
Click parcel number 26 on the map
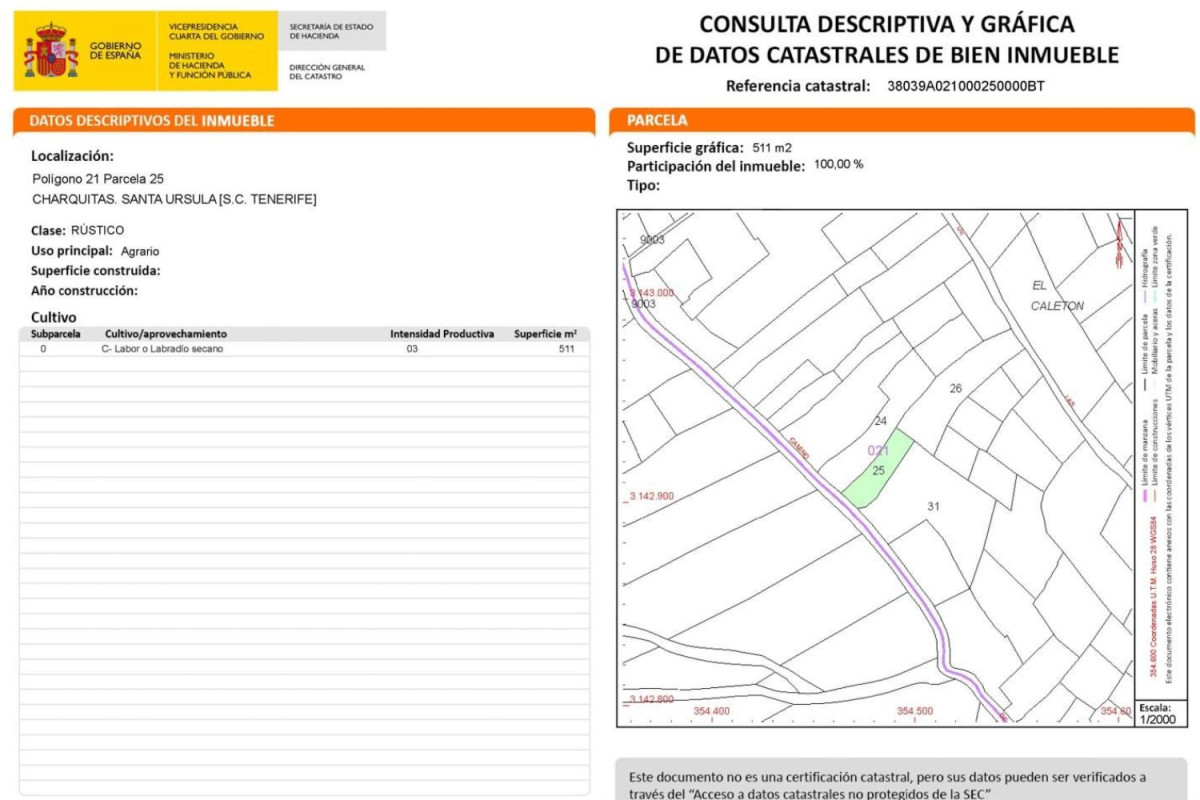(x=955, y=388)
